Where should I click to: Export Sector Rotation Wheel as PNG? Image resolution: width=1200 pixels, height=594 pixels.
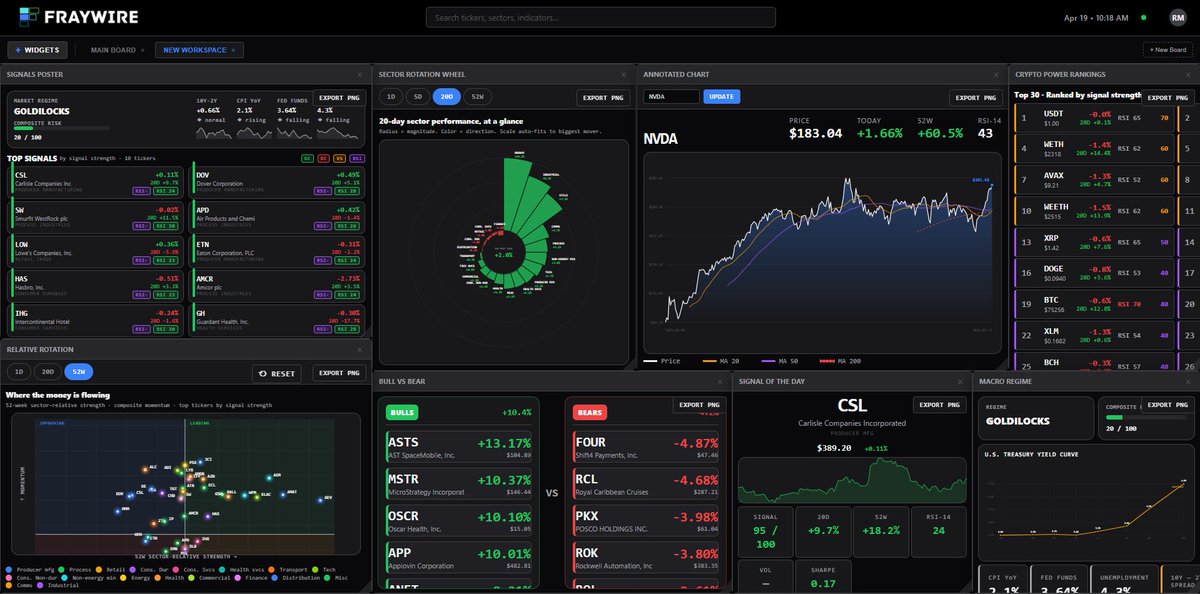603,97
